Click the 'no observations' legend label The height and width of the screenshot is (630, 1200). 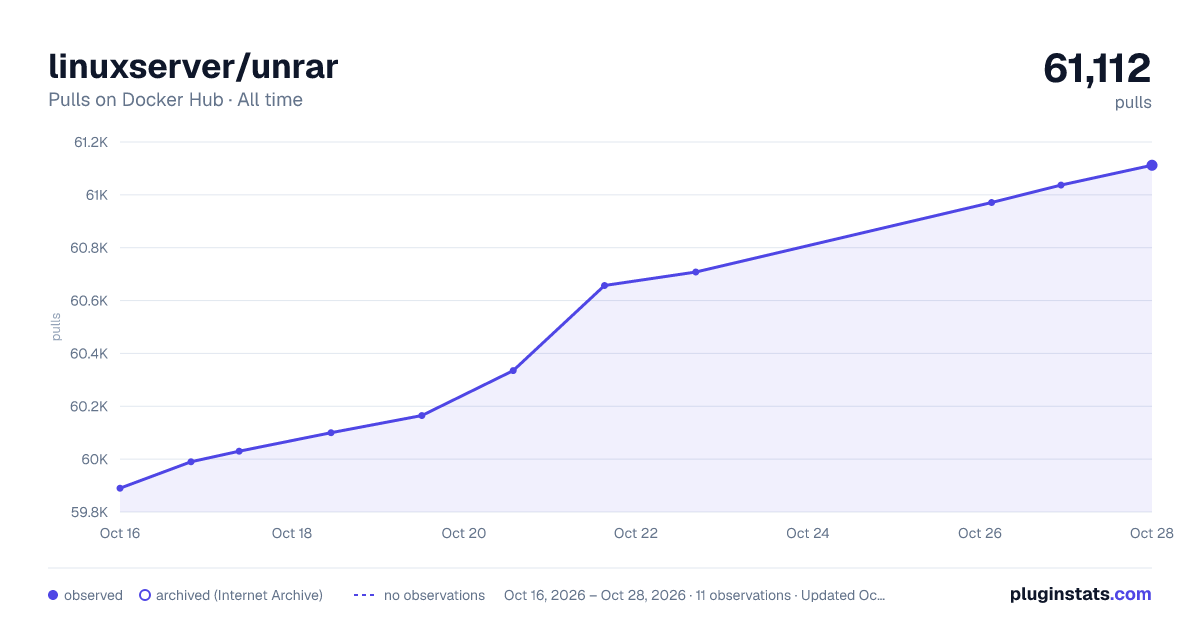pyautogui.click(x=434, y=595)
